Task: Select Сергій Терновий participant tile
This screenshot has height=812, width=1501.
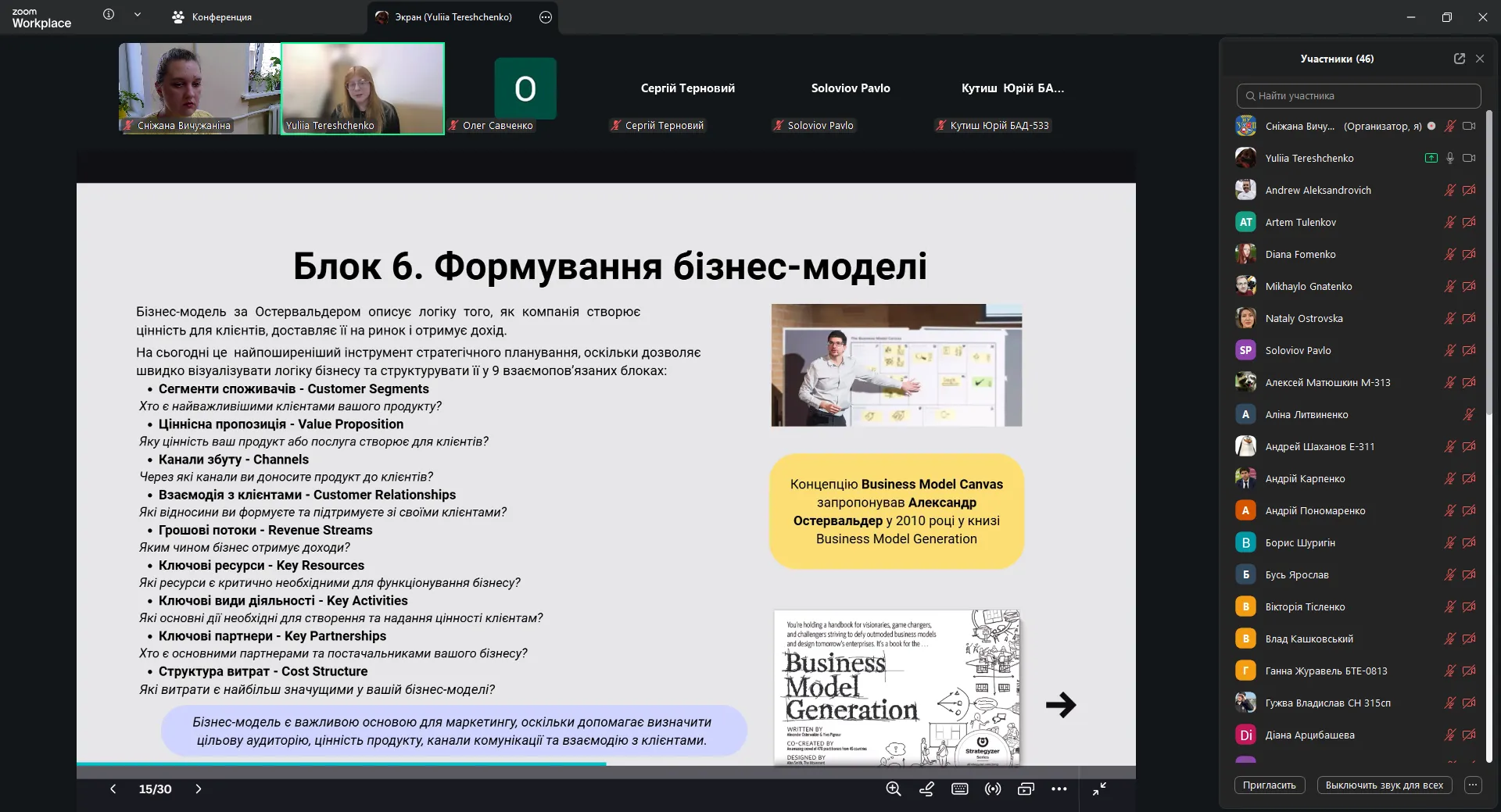Action: coord(688,88)
